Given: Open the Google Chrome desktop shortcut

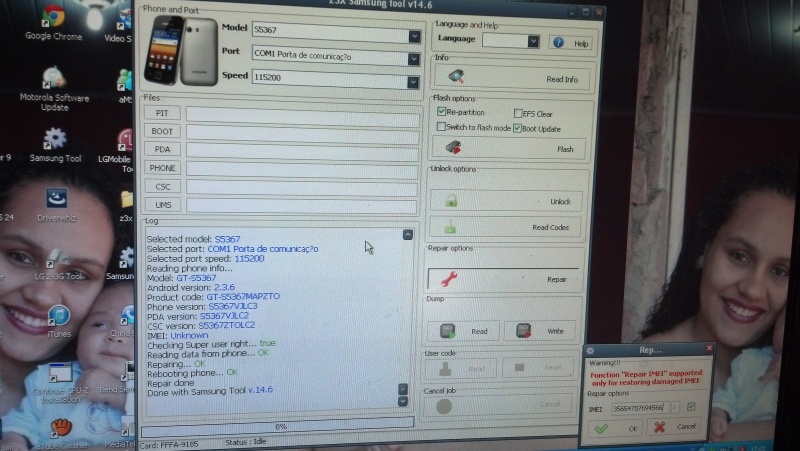Looking at the screenshot, I should [x=53, y=22].
